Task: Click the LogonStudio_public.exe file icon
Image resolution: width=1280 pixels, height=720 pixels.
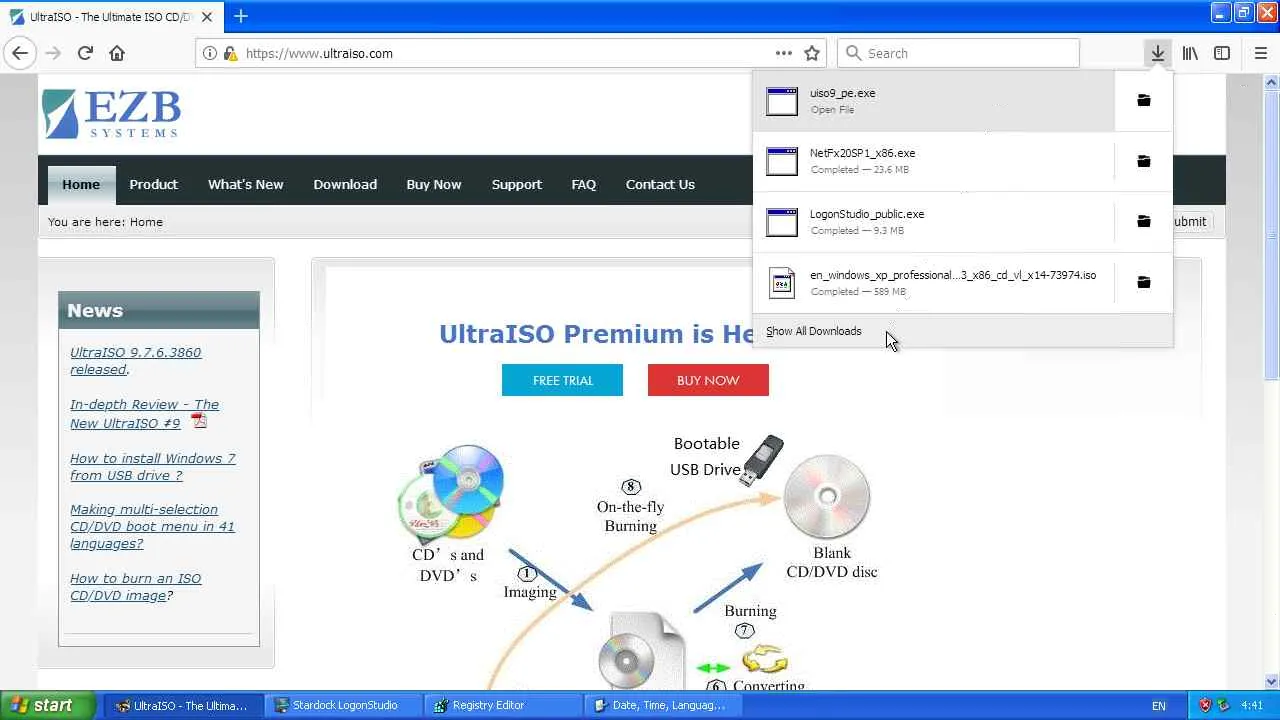Action: coord(782,222)
